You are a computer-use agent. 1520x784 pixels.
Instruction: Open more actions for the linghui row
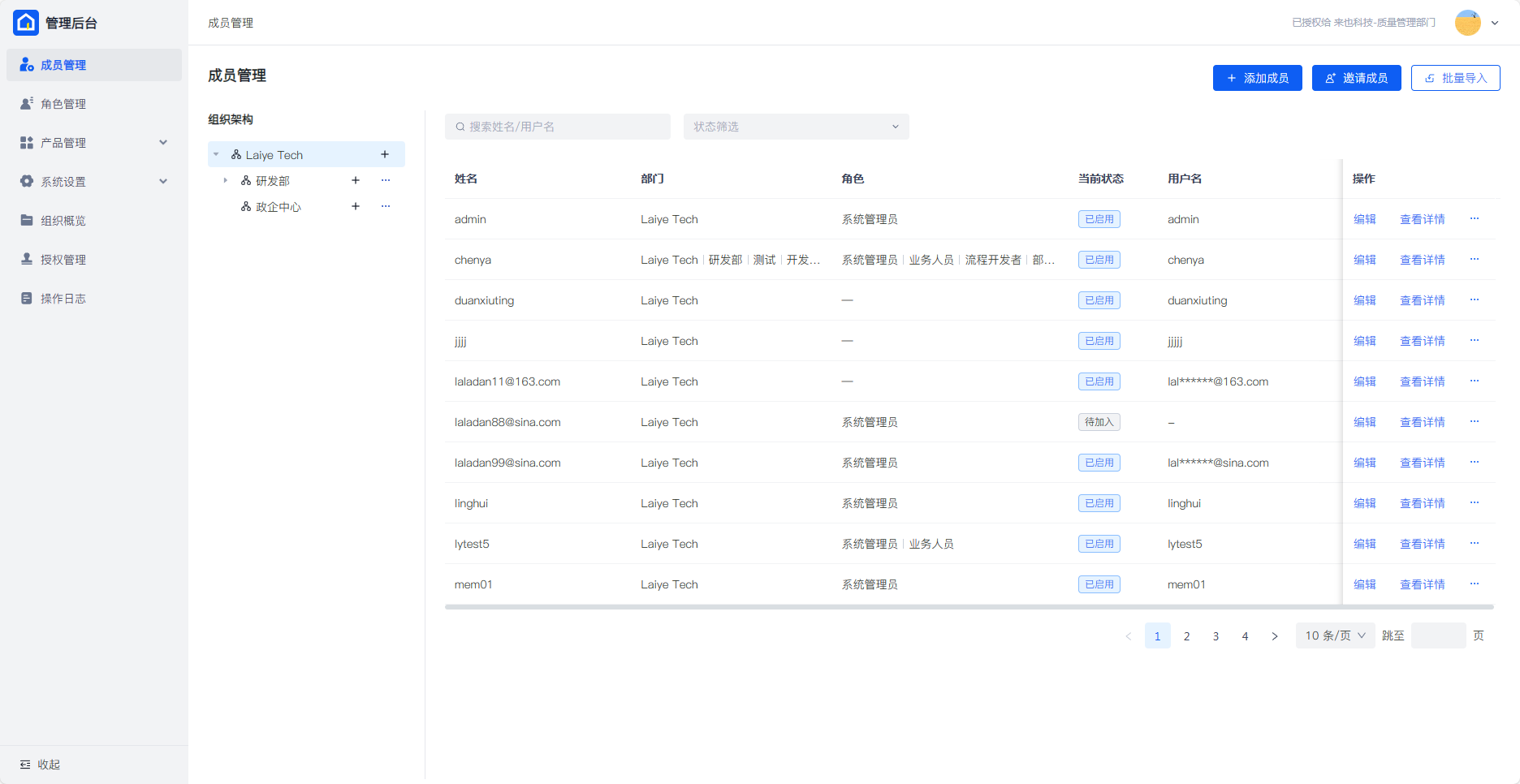tap(1475, 502)
